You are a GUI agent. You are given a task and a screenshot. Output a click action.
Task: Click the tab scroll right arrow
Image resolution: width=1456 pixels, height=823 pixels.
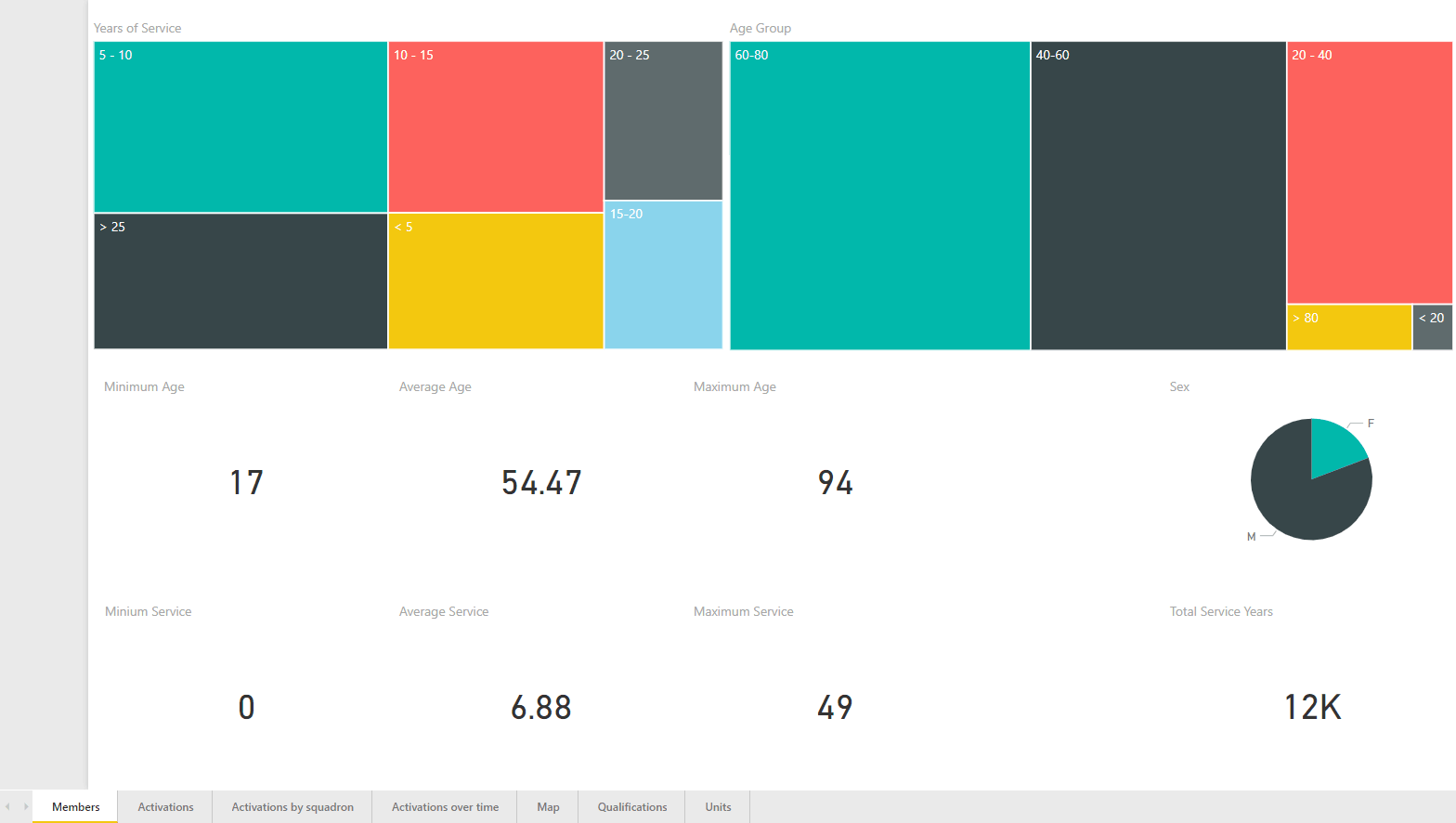pos(26,806)
